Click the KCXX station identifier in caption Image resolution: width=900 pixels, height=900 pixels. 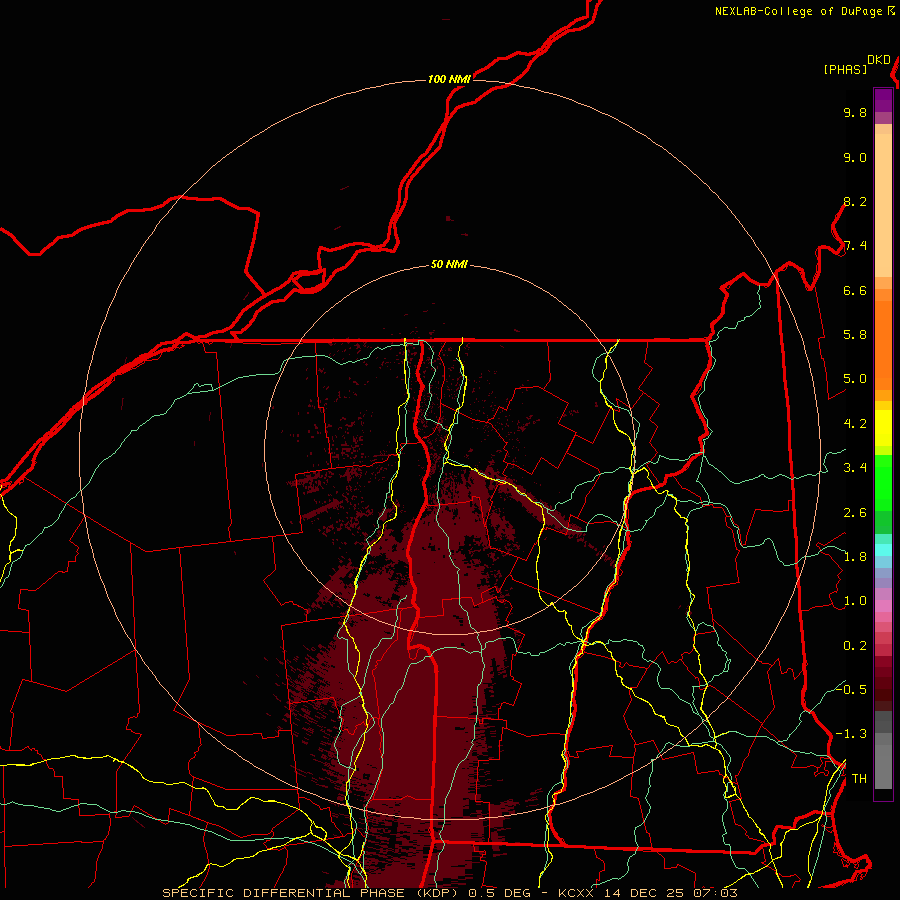(x=576, y=893)
